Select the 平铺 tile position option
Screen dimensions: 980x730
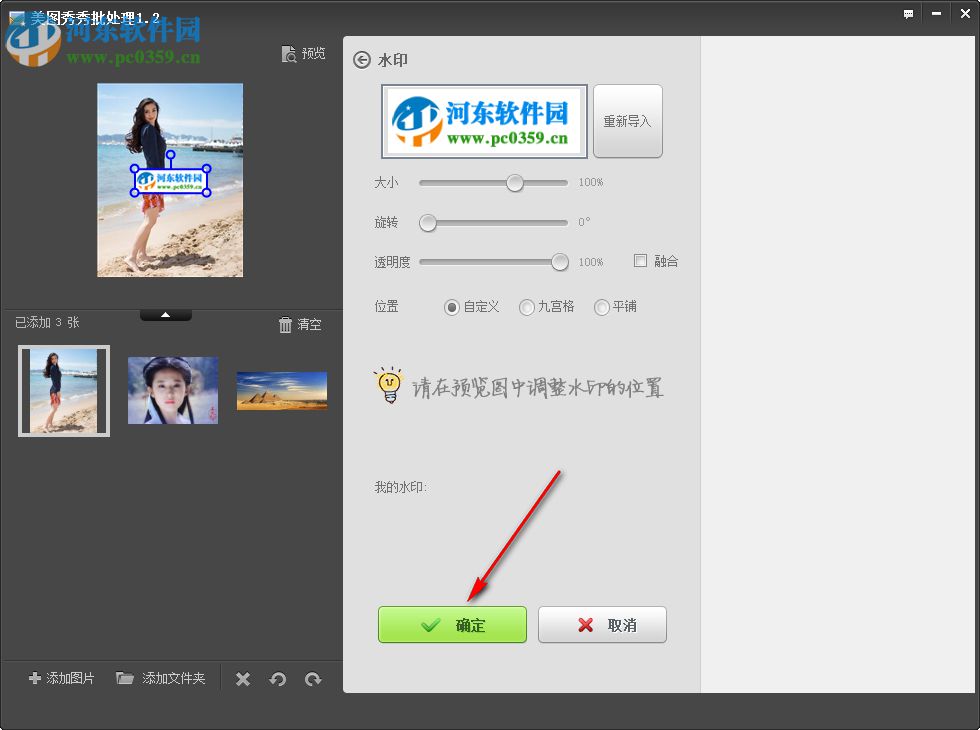(x=601, y=307)
